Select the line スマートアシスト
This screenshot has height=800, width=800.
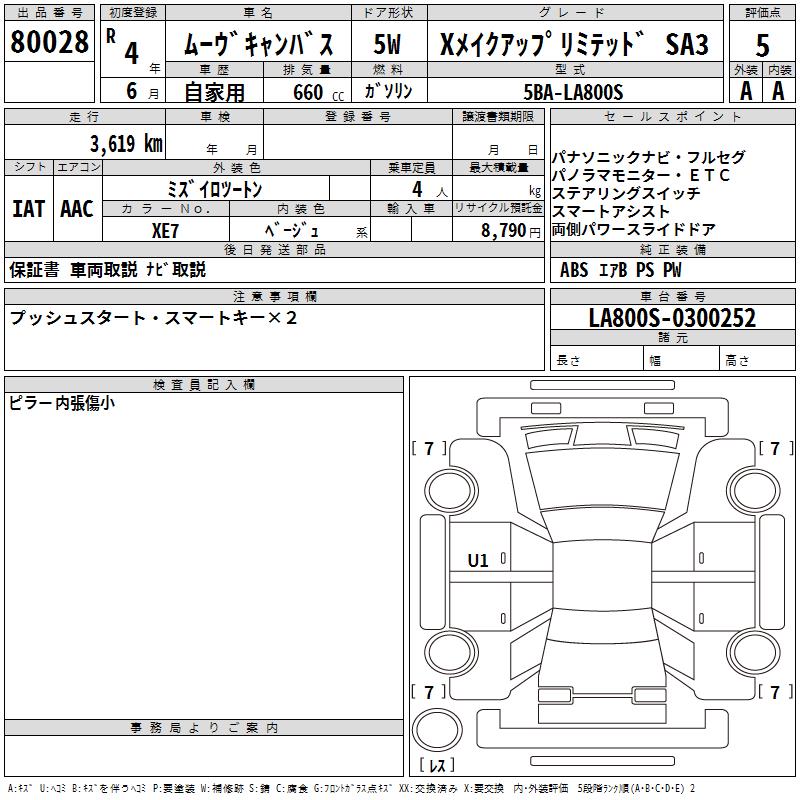(x=611, y=211)
